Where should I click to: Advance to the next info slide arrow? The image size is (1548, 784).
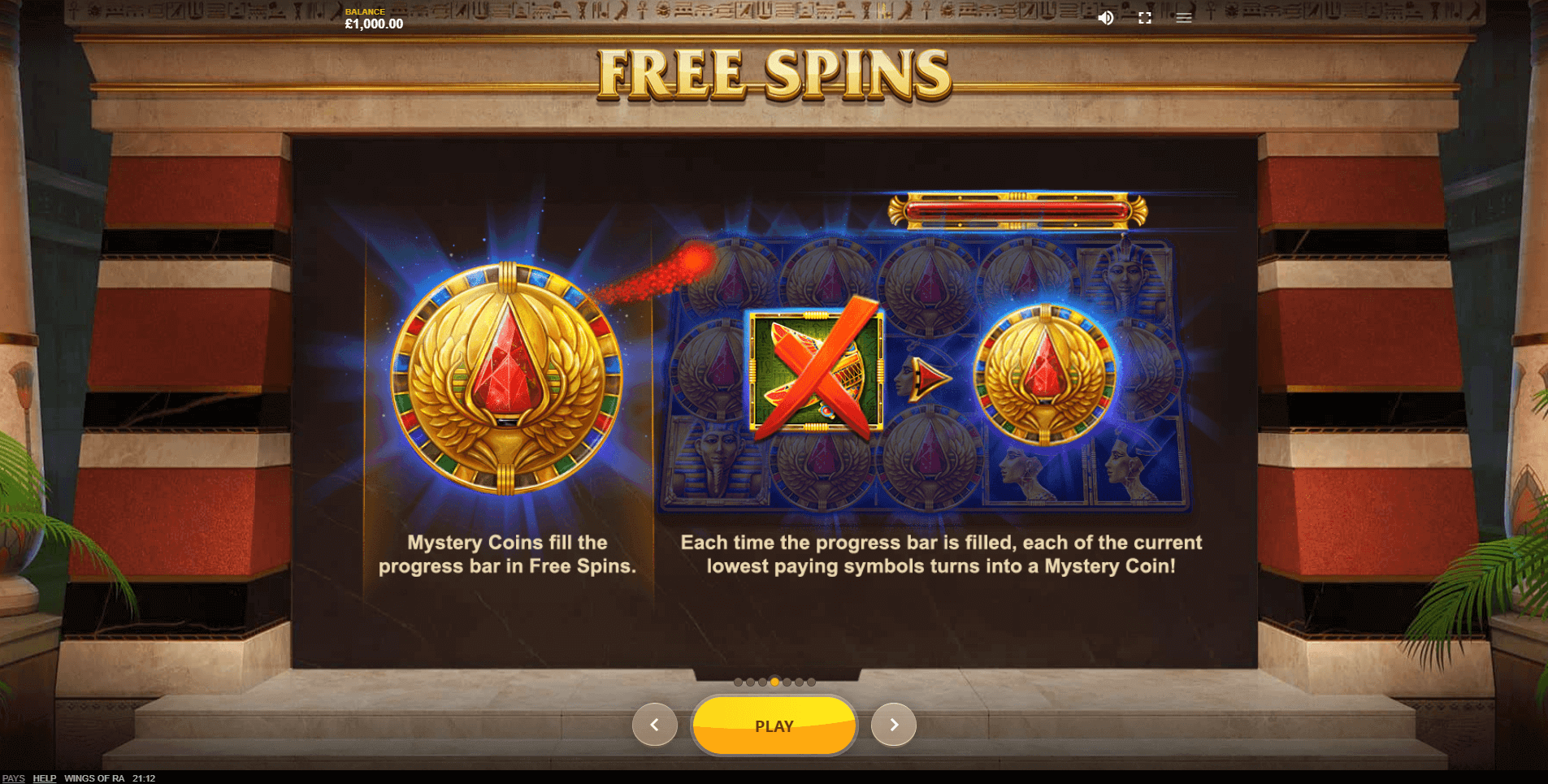coord(894,725)
